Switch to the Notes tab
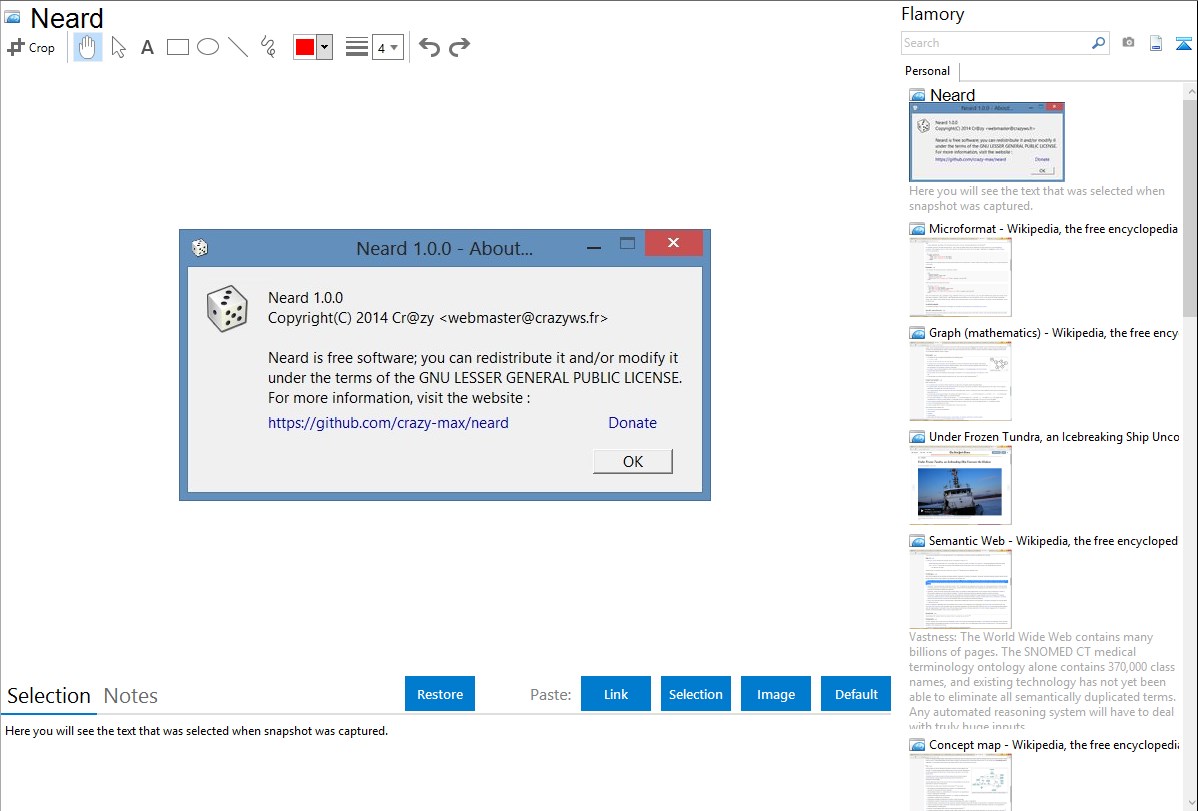The height and width of the screenshot is (811, 1198). pos(131,696)
